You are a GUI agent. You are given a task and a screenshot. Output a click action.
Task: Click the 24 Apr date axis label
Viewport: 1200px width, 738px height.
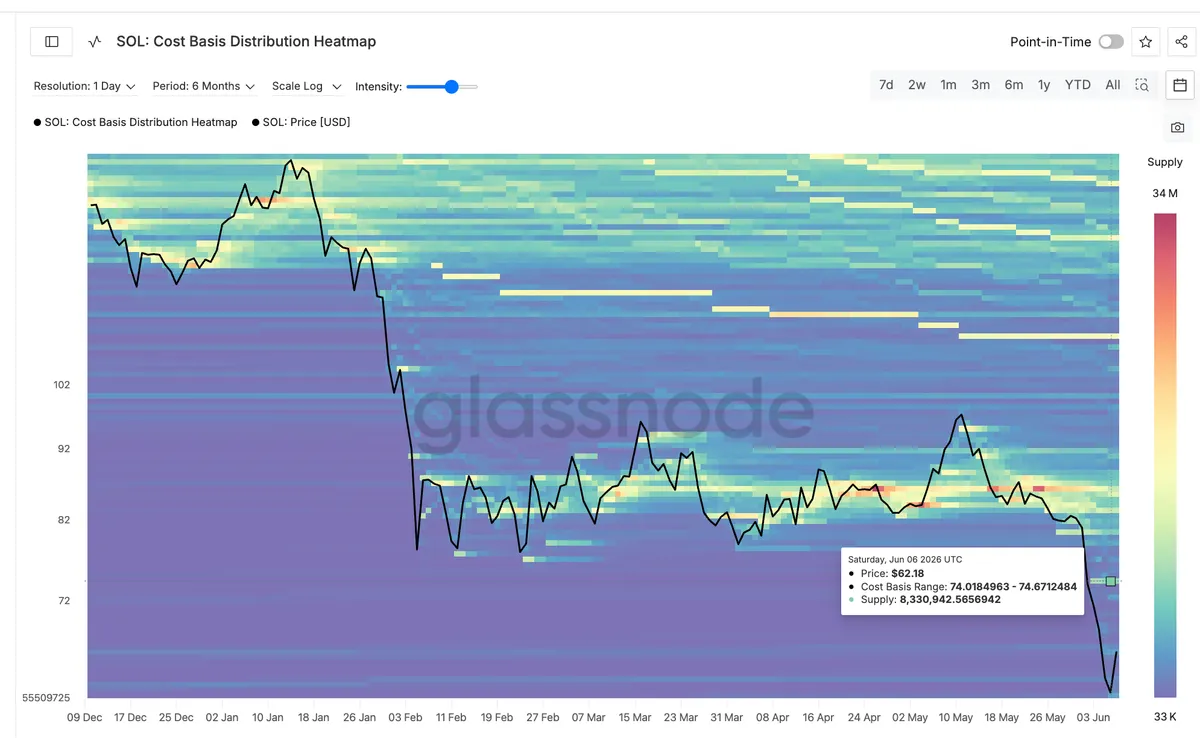point(864,717)
